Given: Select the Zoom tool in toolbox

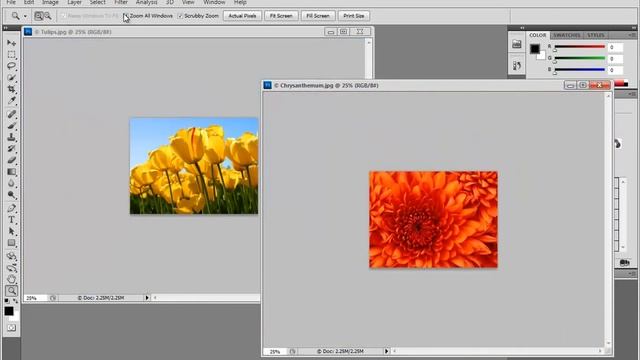Looking at the screenshot, I should pos(11,291).
